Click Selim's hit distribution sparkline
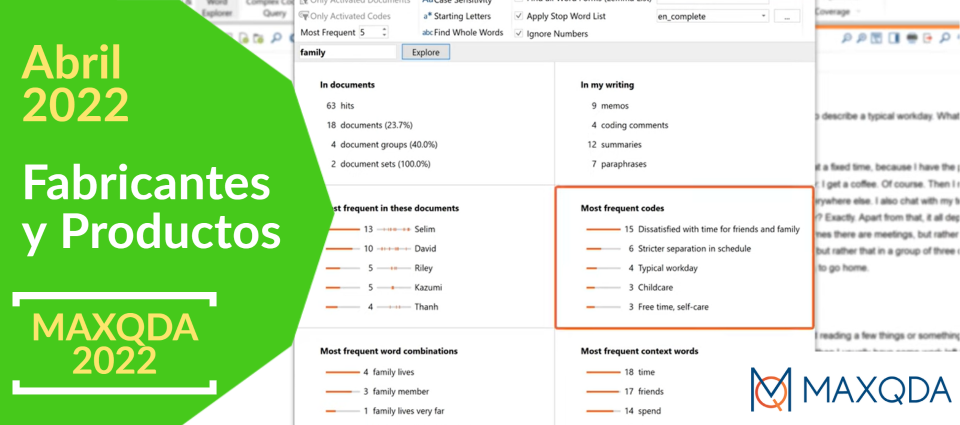This screenshot has width=960, height=425. [393, 229]
